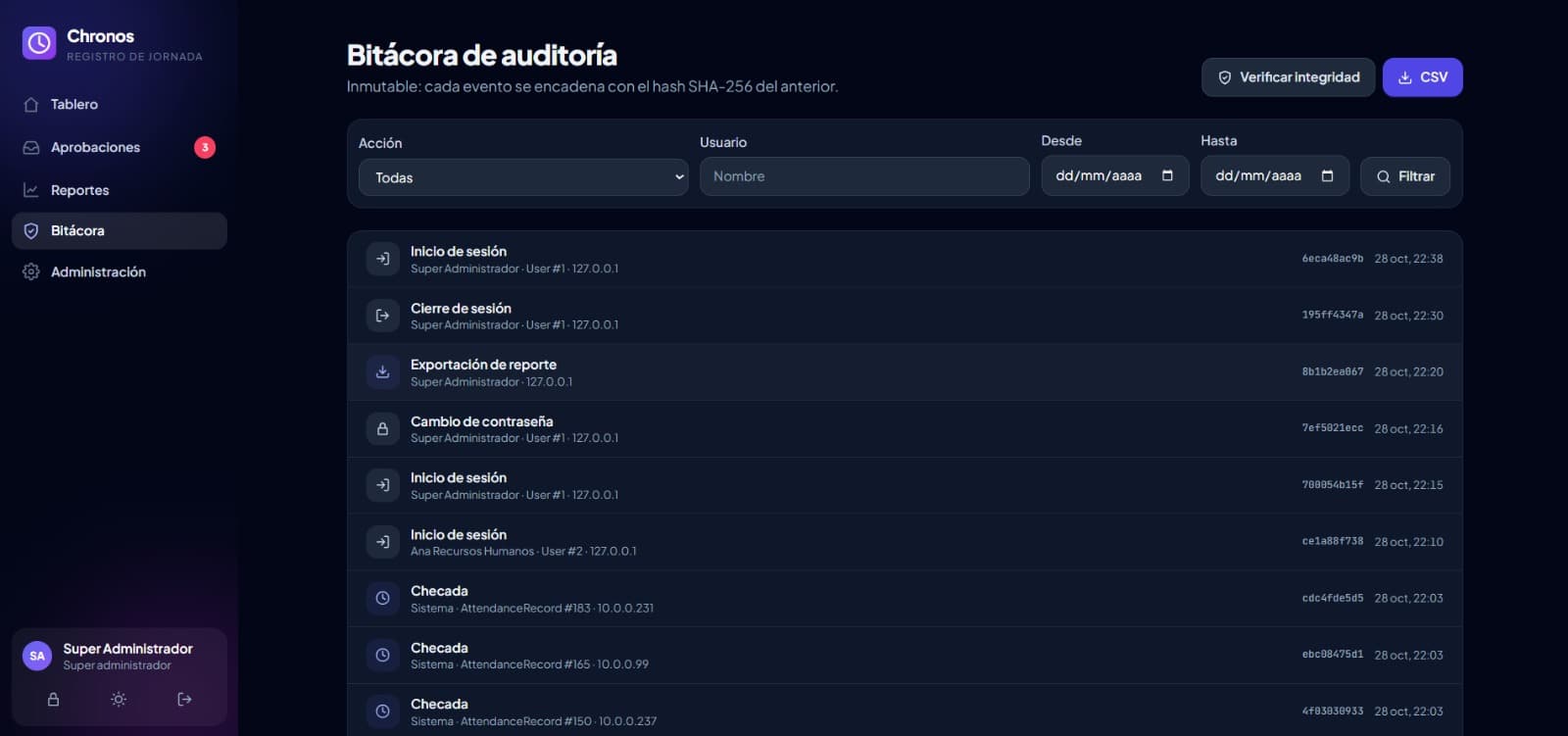This screenshot has height=736, width=1568.
Task: Click Ana Recursos Humanos · User #2 details
Action: tap(523, 552)
